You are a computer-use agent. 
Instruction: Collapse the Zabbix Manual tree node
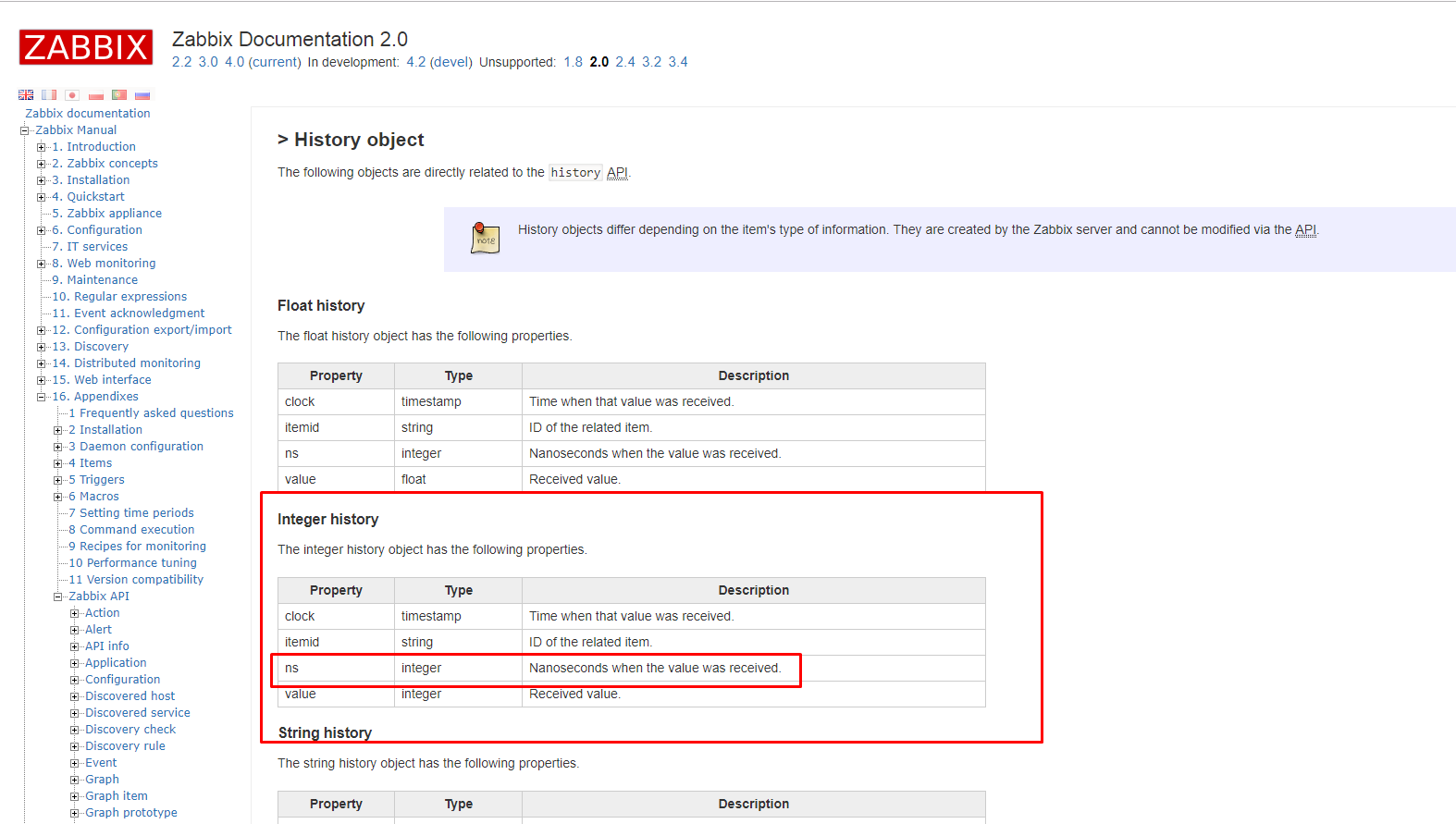(x=25, y=130)
